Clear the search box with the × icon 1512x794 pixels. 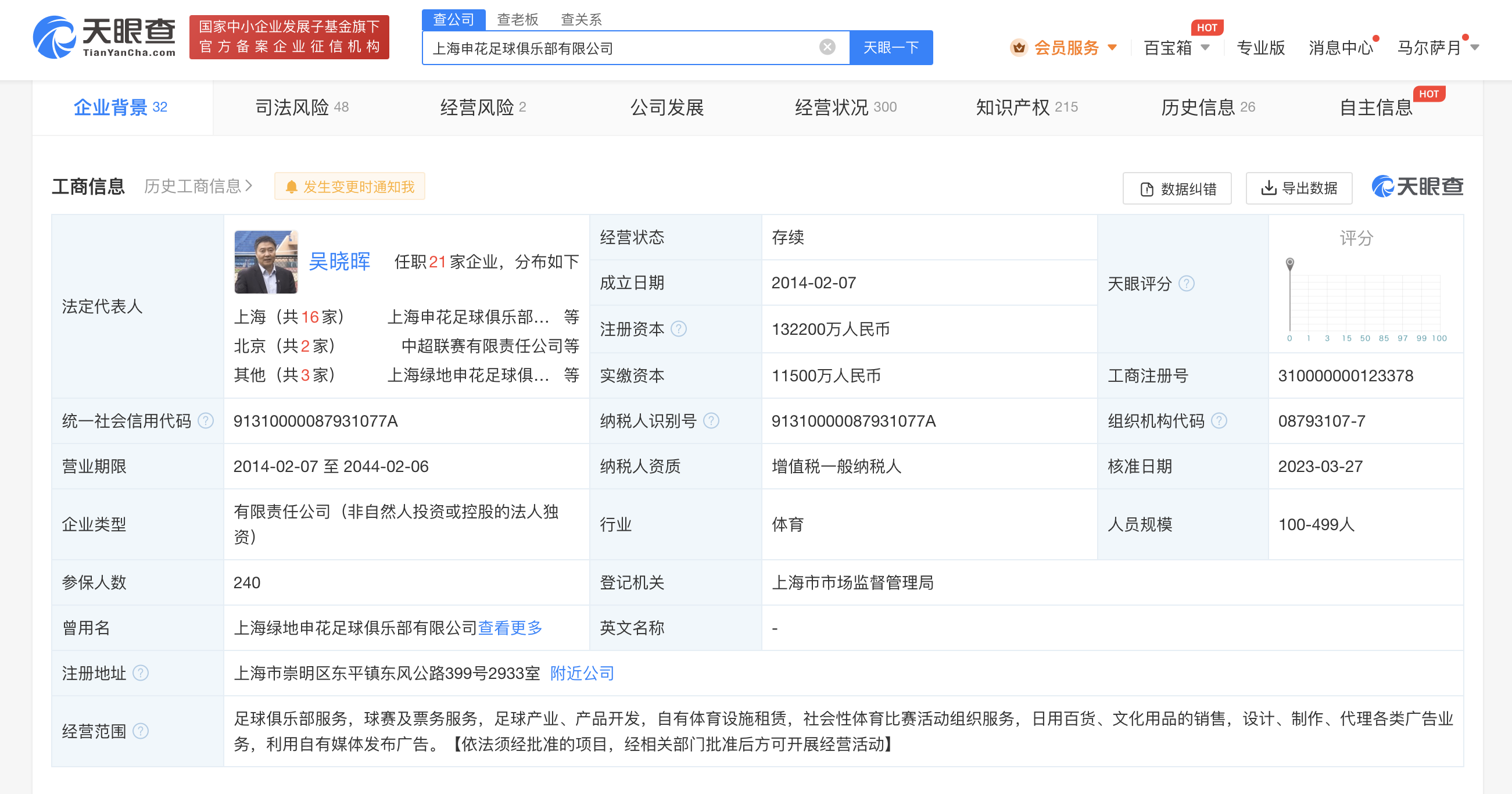(x=826, y=47)
